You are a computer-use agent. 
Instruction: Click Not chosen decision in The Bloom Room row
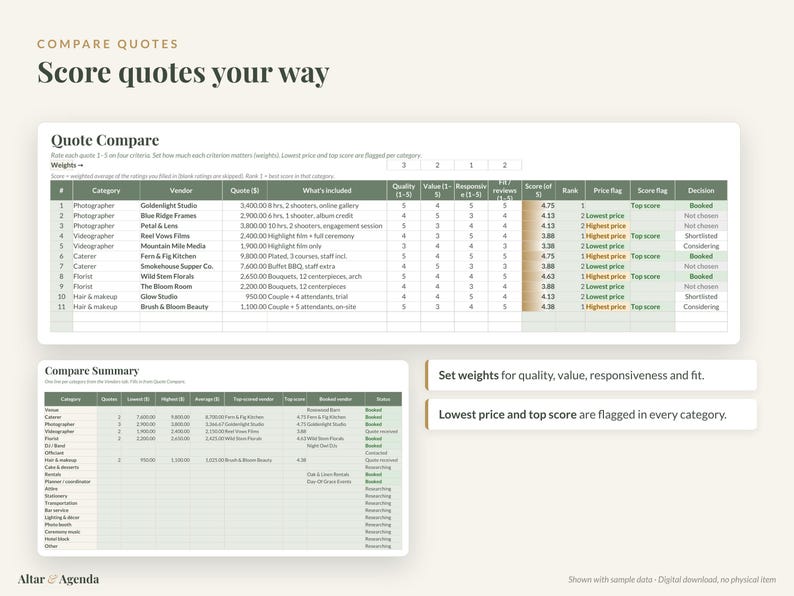701,287
